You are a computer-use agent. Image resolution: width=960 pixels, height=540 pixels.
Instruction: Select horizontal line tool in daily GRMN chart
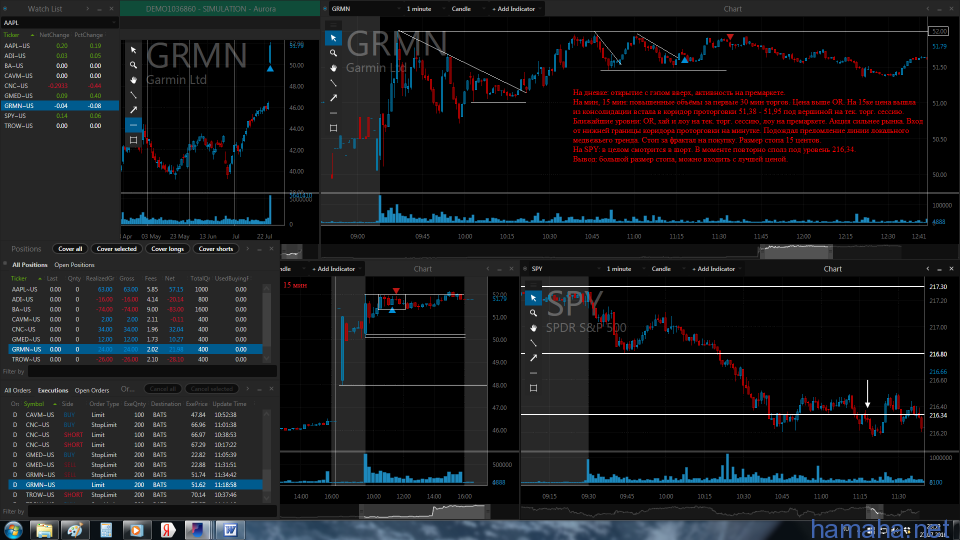coord(133,125)
